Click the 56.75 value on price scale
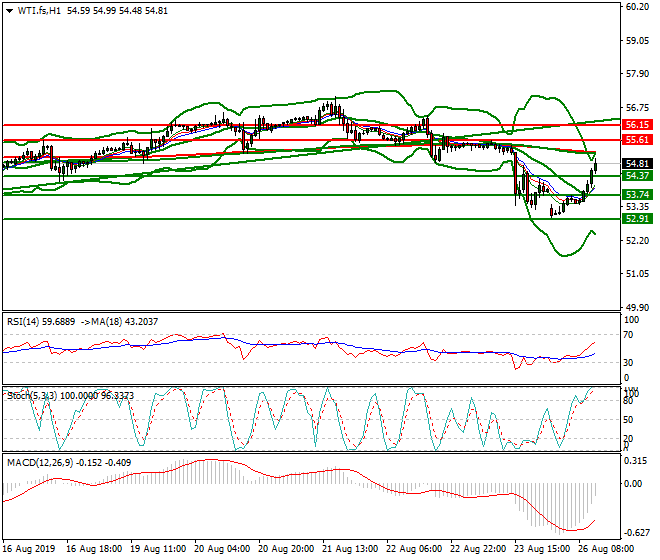Image resolution: width=660 pixels, height=560 pixels. (x=637, y=108)
